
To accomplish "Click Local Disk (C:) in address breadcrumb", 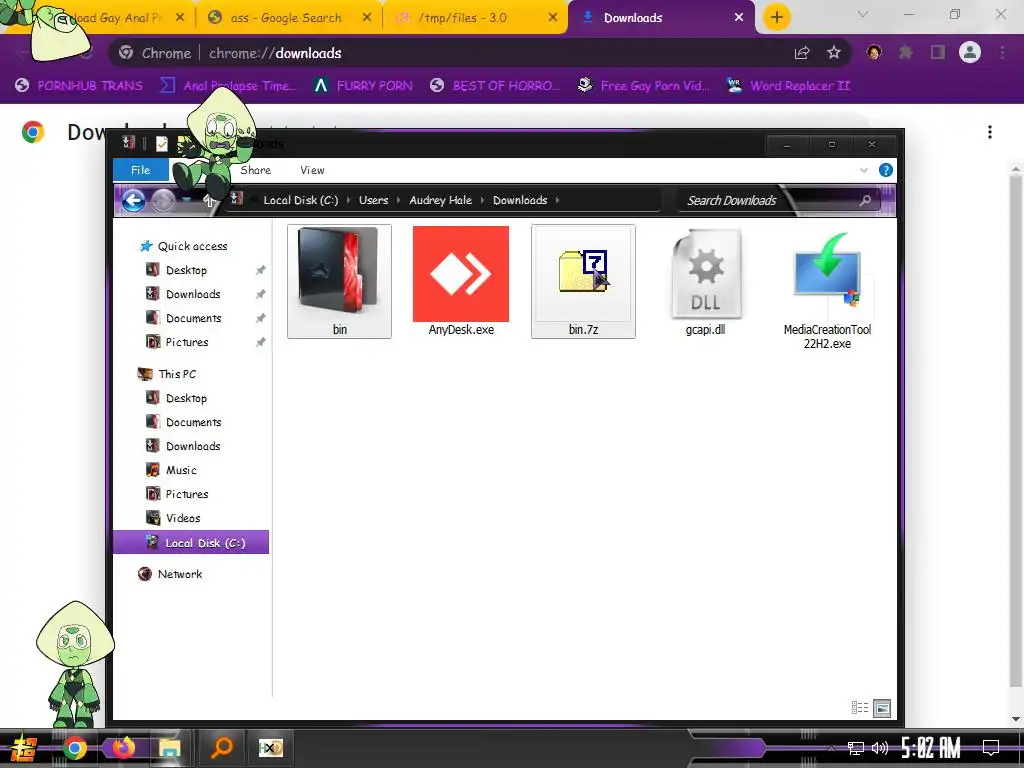I will [x=300, y=200].
